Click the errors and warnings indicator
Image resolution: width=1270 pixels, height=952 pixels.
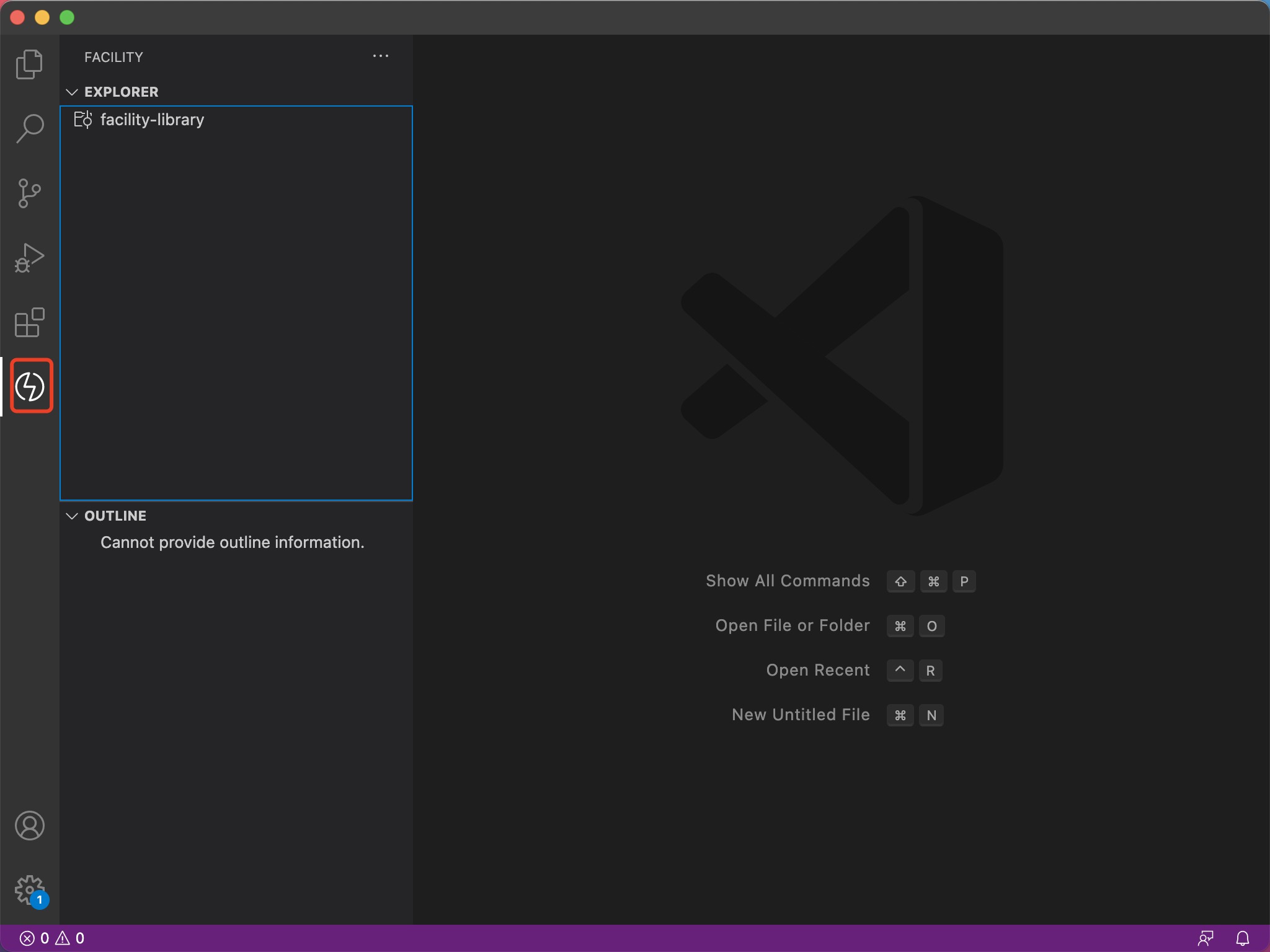(52, 938)
